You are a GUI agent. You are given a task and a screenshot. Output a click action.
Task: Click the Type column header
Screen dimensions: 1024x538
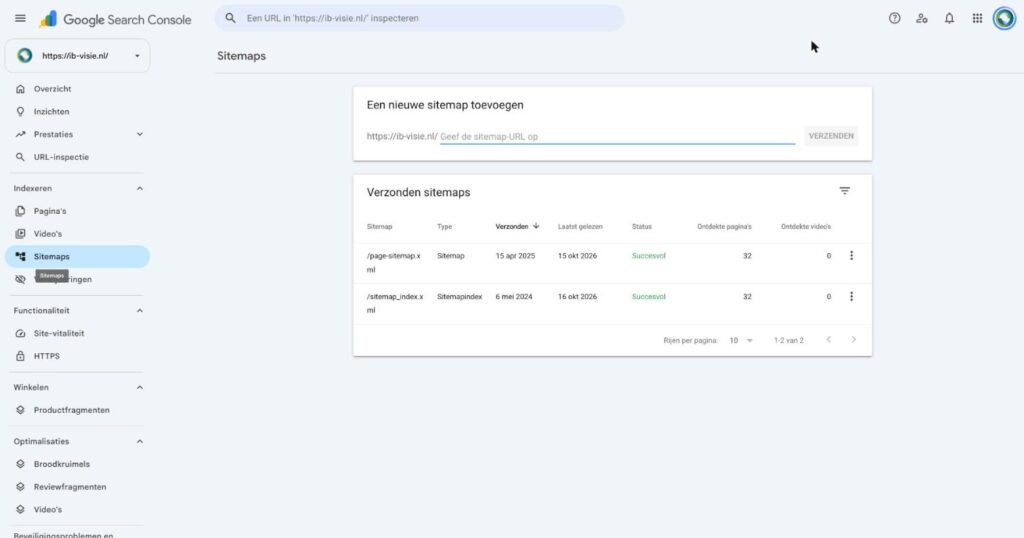pyautogui.click(x=444, y=227)
